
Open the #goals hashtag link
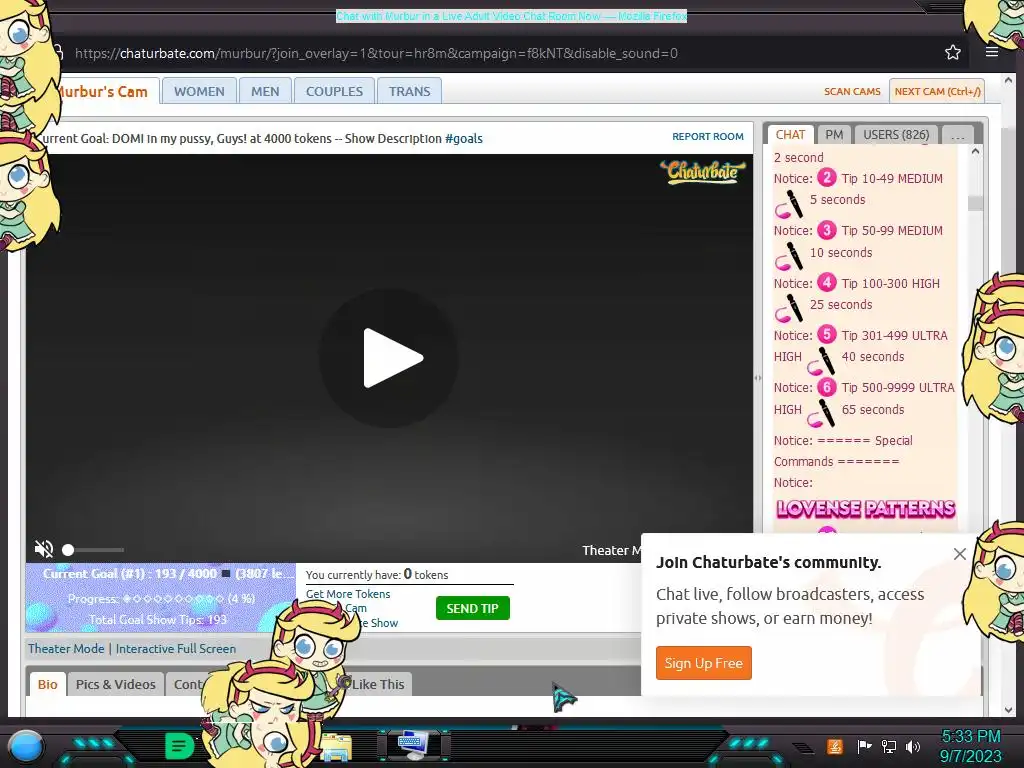[464, 138]
